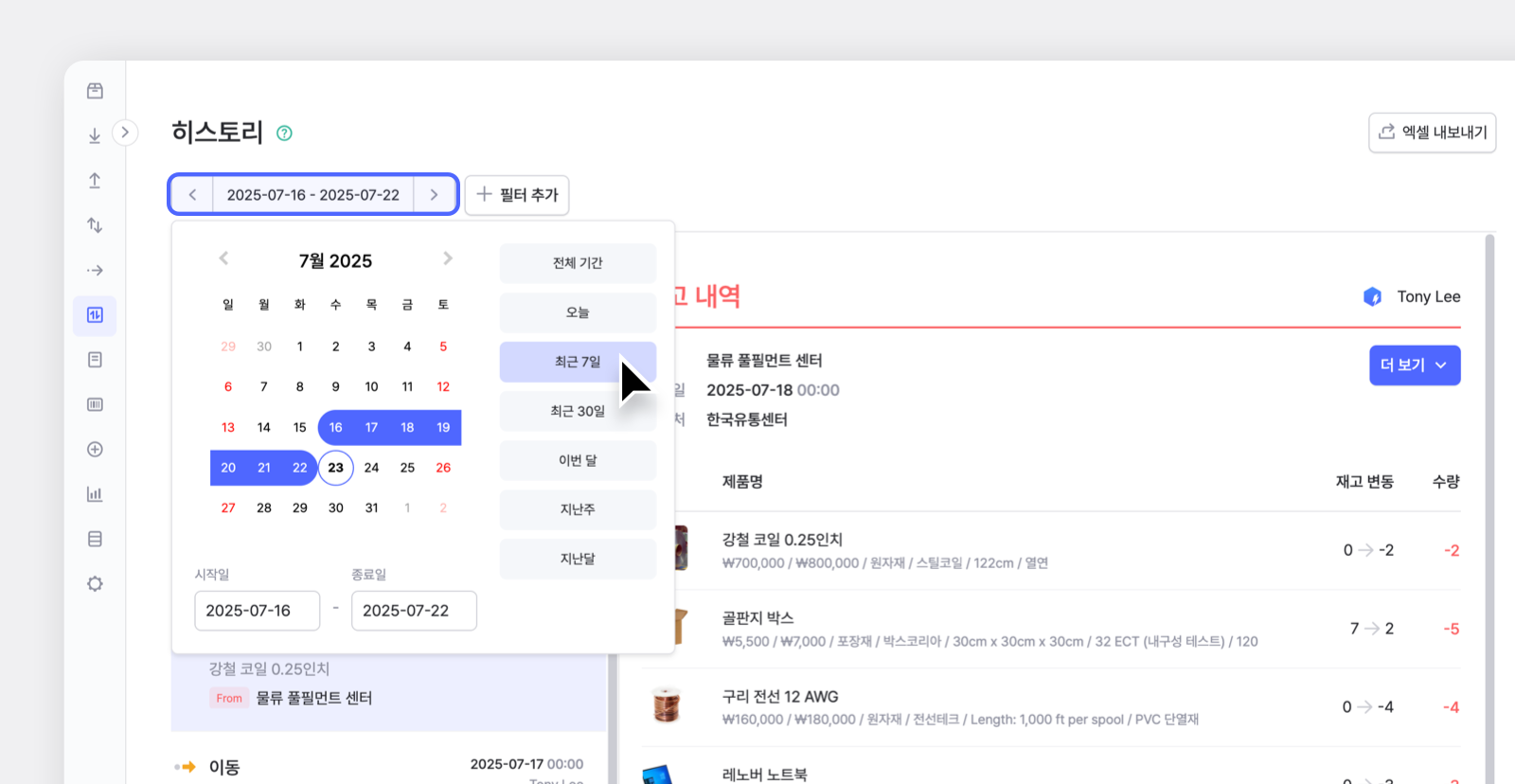This screenshot has height=784, width=1515.
Task: Show next month in the calendar
Action: click(x=448, y=258)
